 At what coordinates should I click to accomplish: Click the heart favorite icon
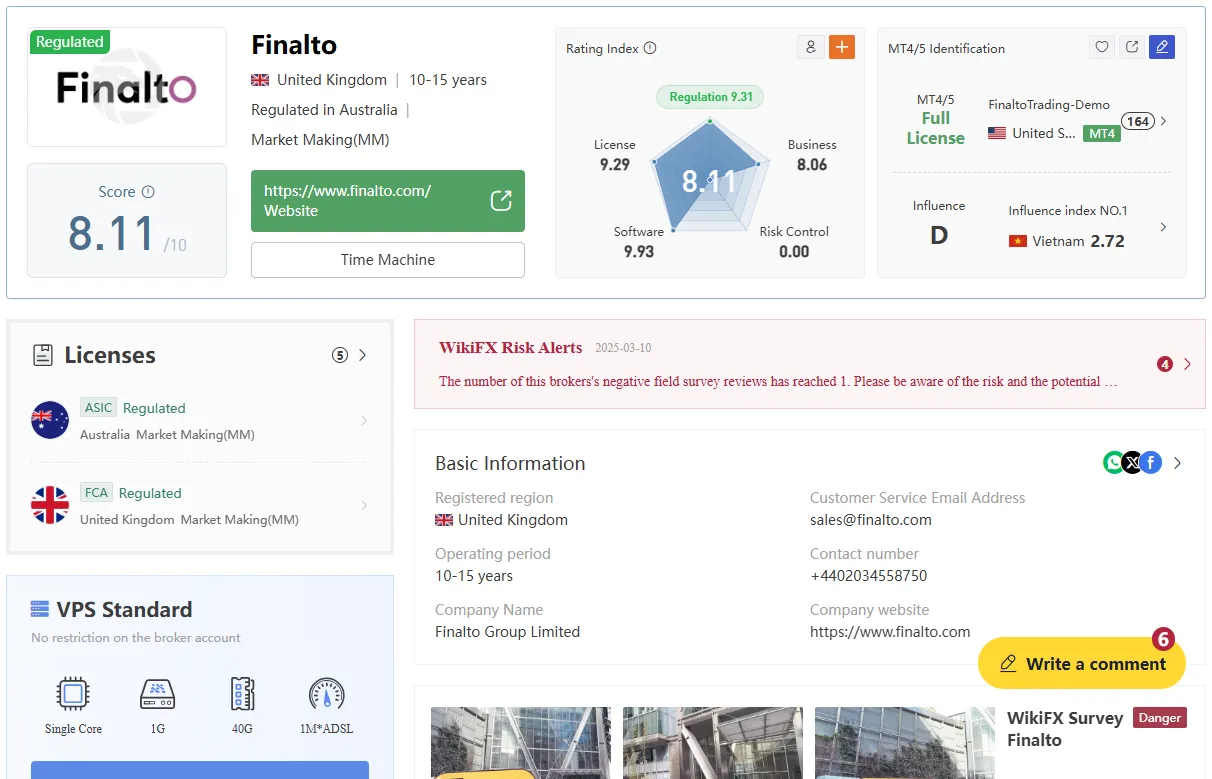[1102, 47]
